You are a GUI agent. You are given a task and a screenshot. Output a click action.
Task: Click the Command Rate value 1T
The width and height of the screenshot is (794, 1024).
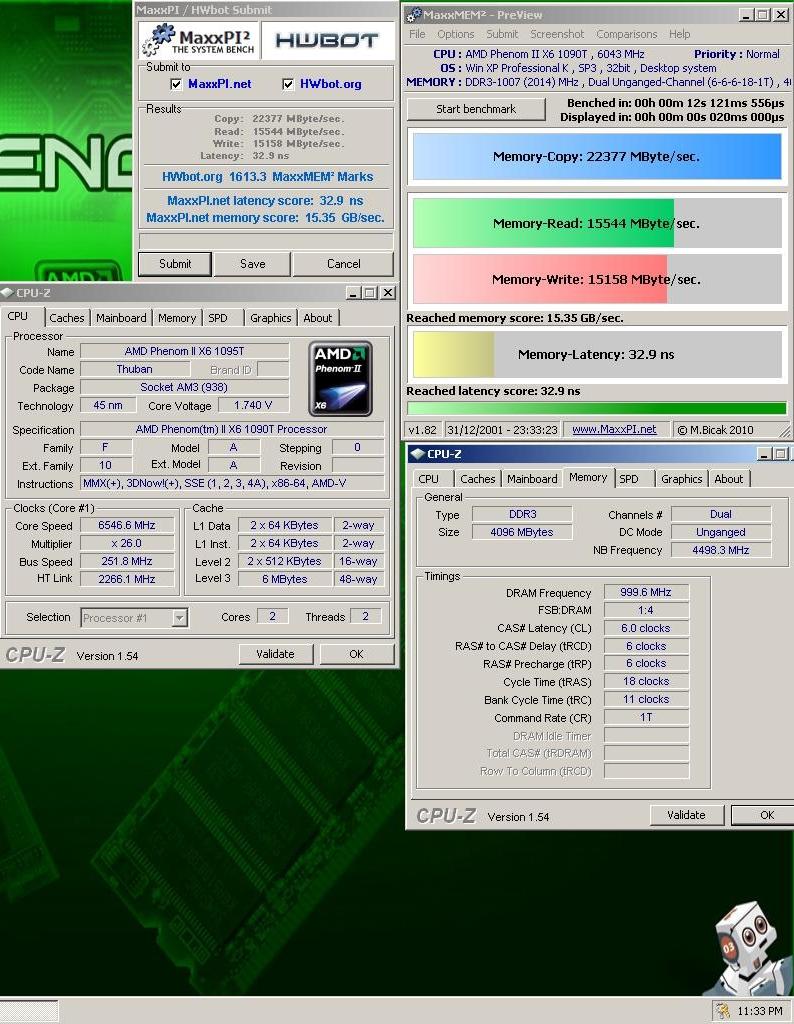[x=646, y=717]
